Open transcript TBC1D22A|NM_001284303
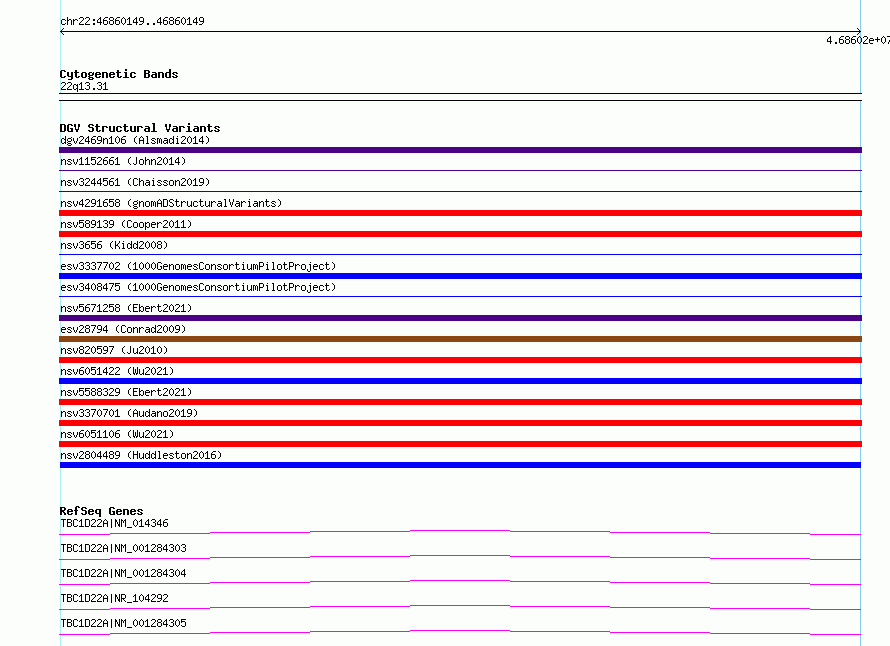This screenshot has height=646, width=890. (123, 548)
